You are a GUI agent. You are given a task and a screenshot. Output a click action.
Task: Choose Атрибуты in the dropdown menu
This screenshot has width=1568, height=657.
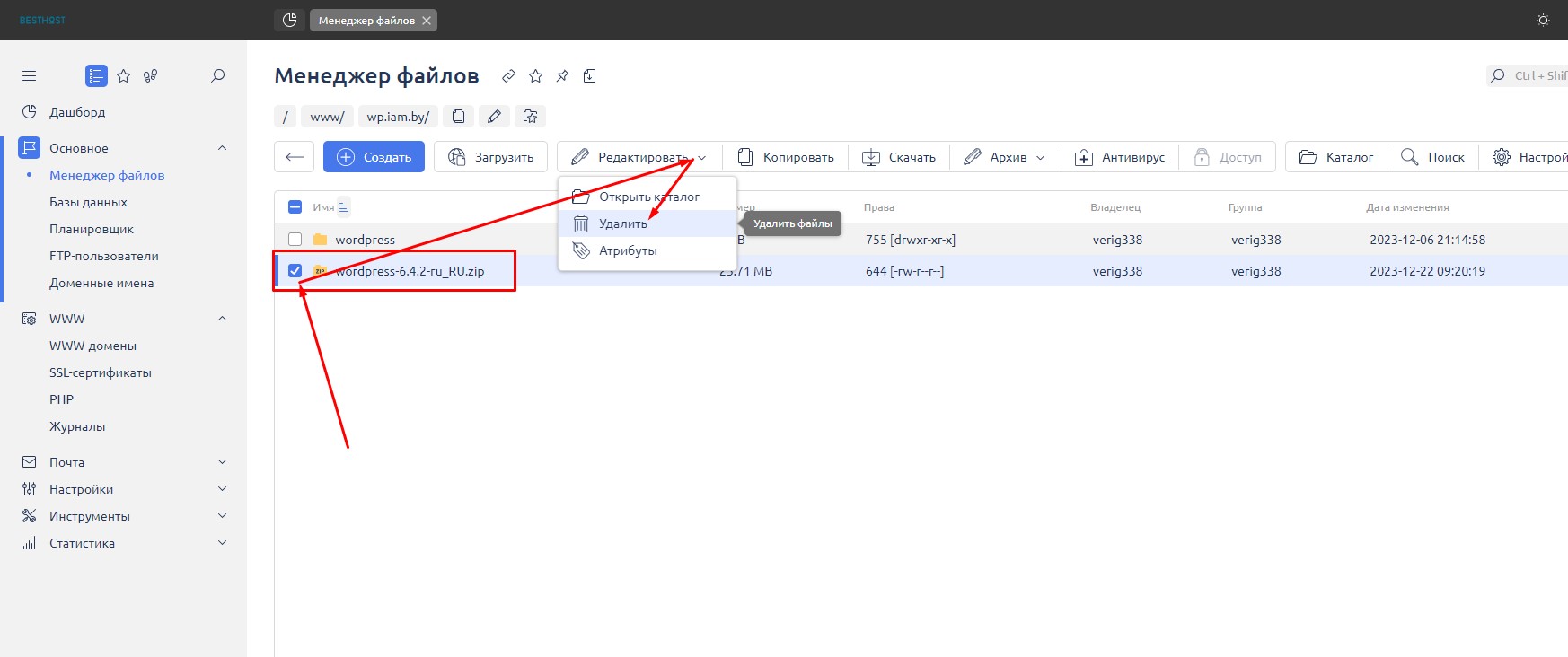628,250
